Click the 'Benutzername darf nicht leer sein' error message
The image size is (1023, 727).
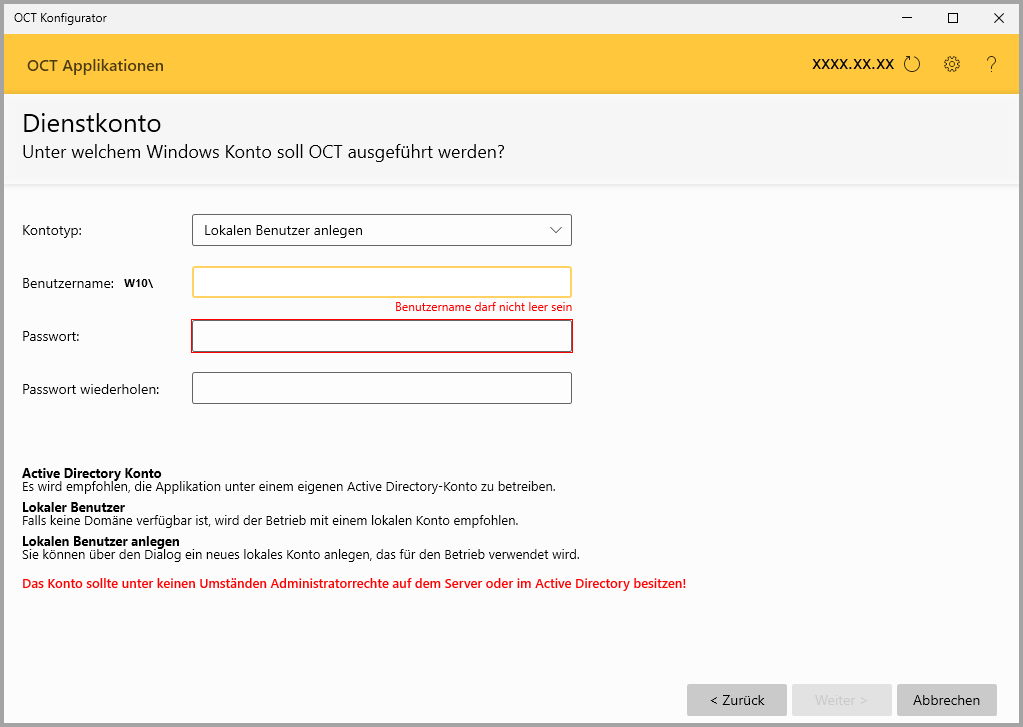point(483,307)
